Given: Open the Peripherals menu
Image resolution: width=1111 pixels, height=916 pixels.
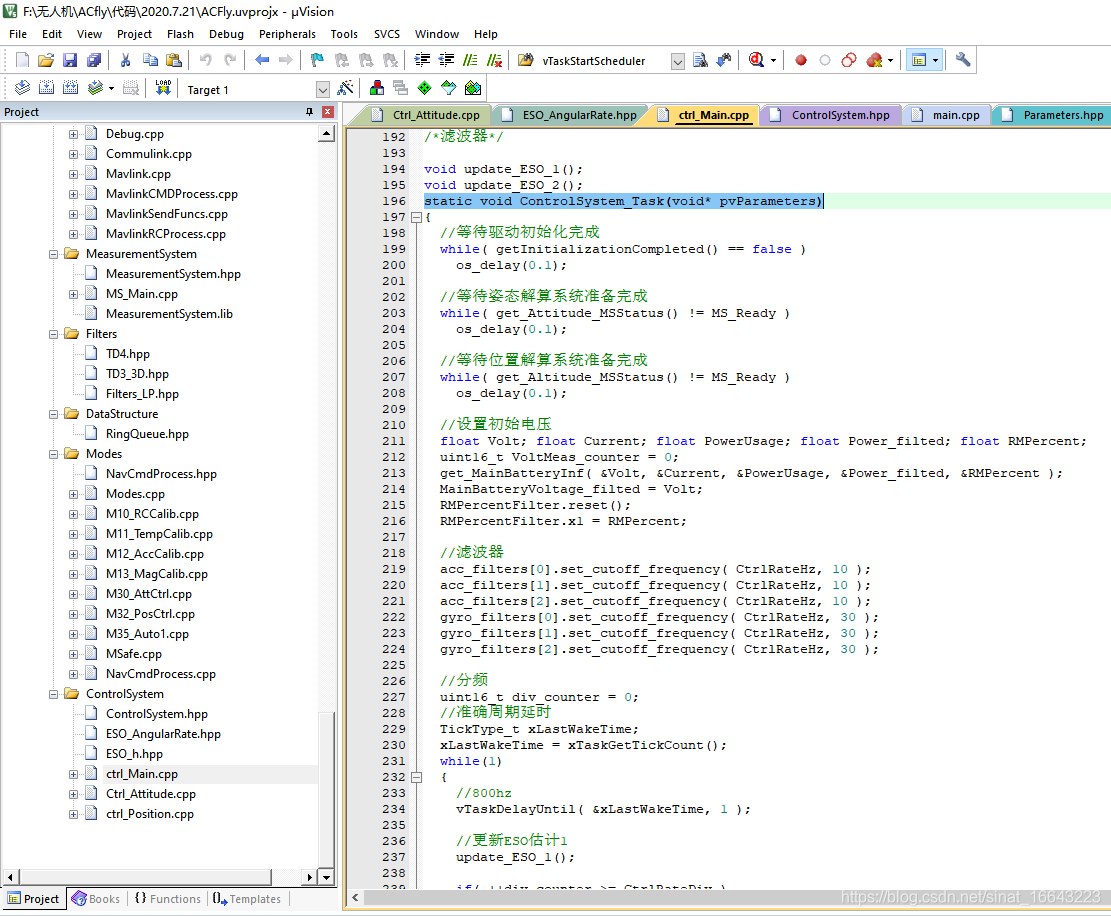Looking at the screenshot, I should point(287,34).
